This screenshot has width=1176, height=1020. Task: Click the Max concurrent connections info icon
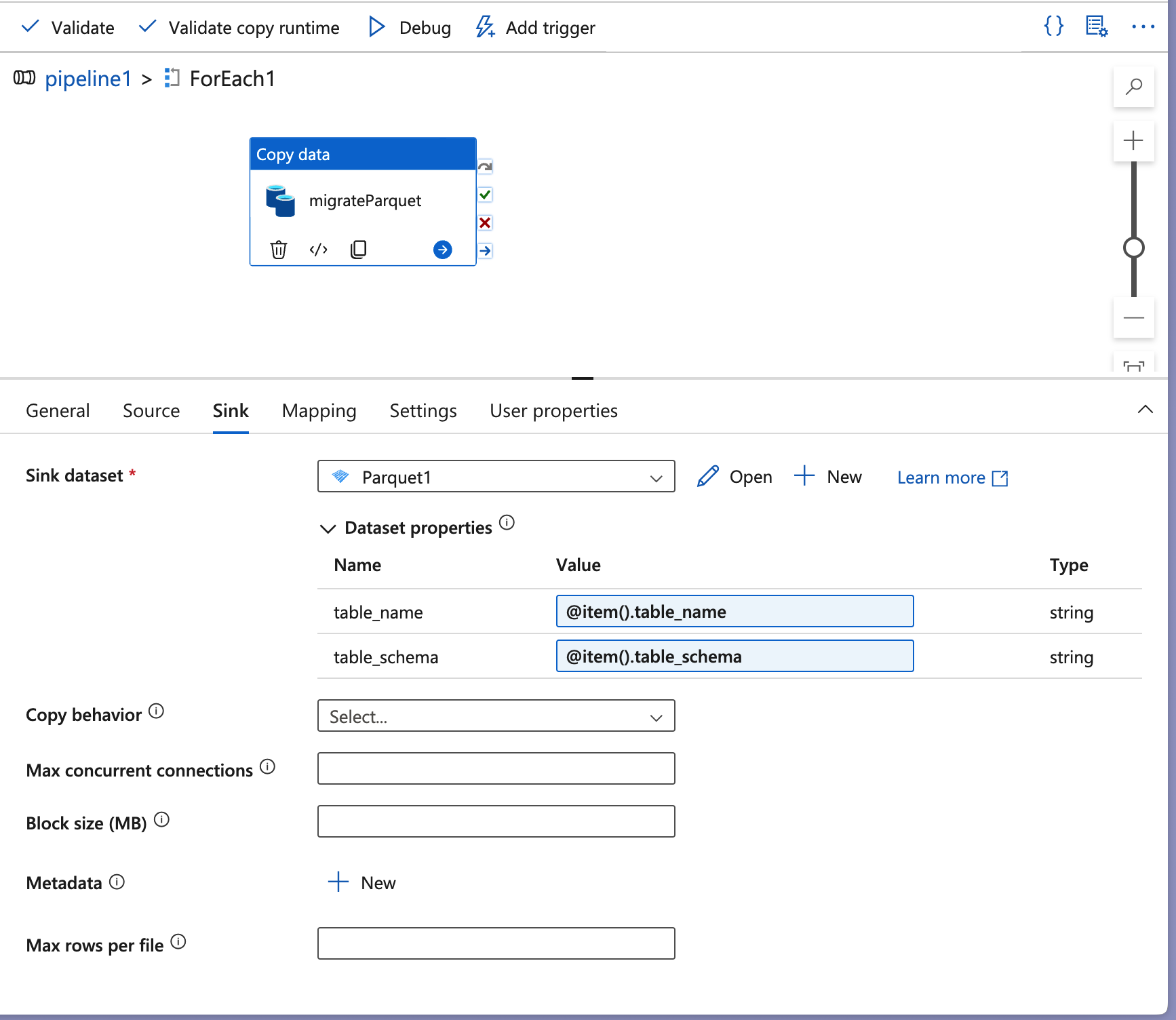click(x=268, y=766)
